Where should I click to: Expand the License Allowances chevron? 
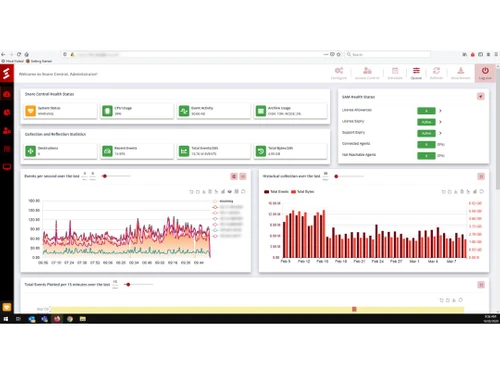point(440,111)
